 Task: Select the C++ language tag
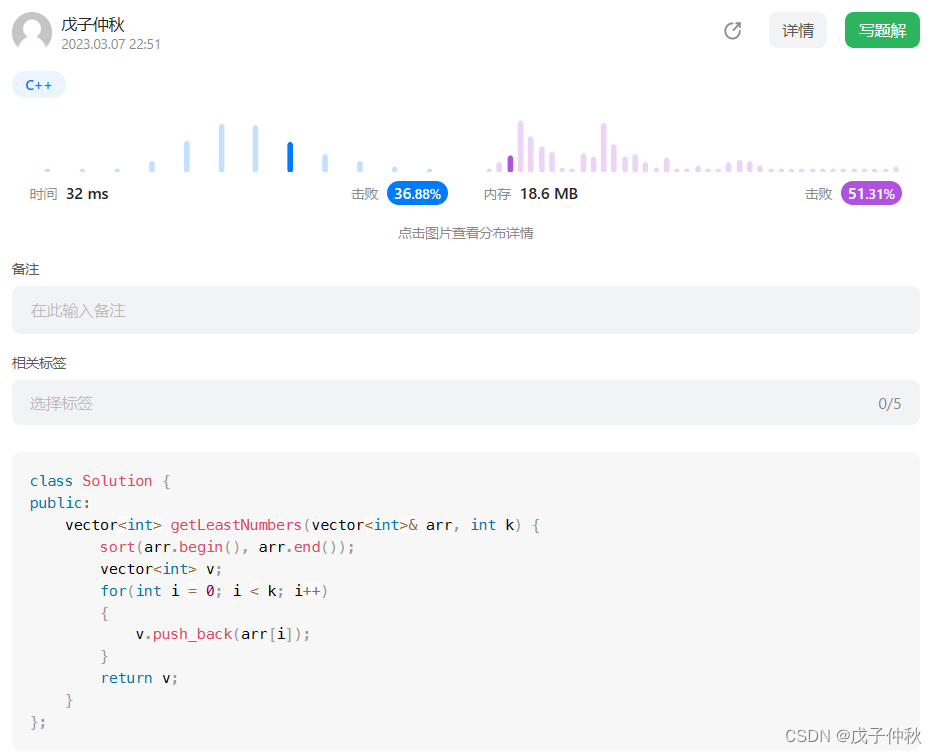coord(39,85)
